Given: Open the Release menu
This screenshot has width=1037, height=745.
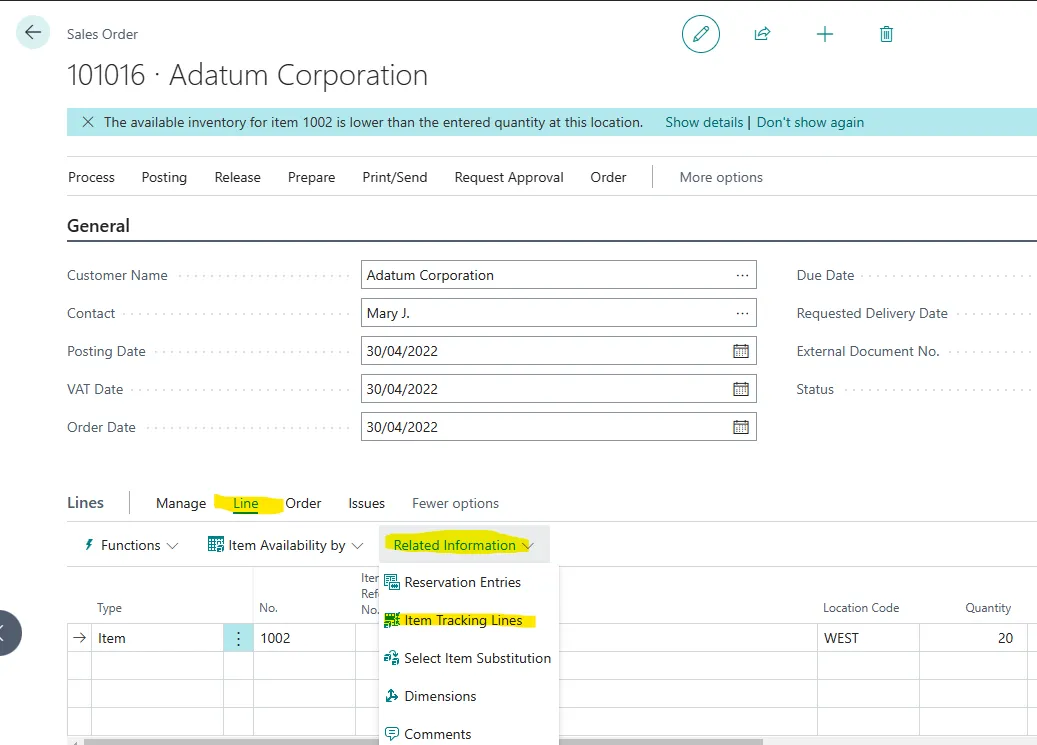Looking at the screenshot, I should [237, 177].
